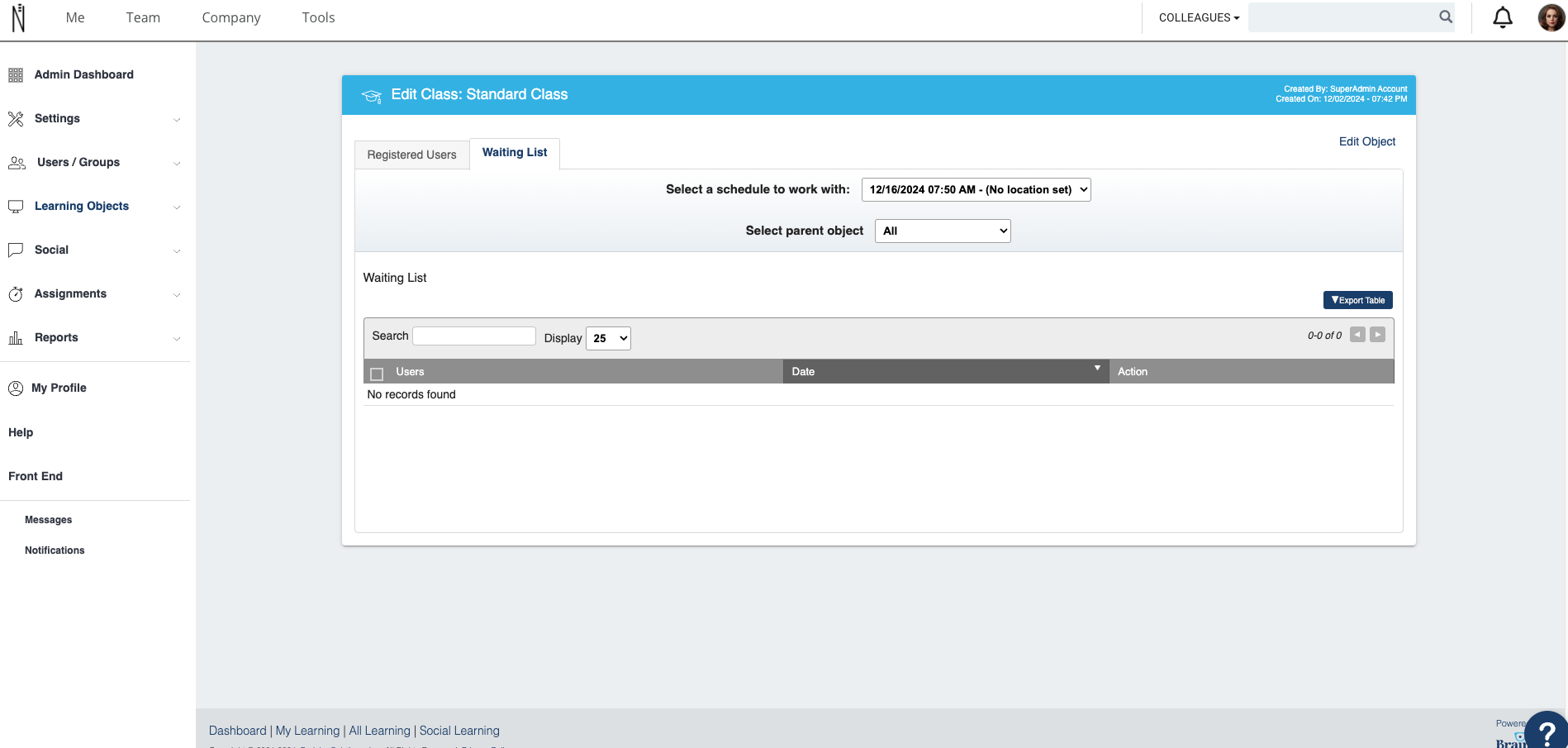Open the Select parent object dropdown
Viewport: 1568px width, 748px height.
click(x=943, y=231)
